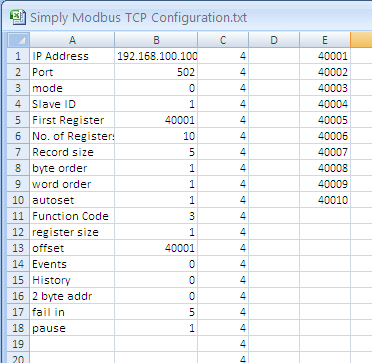Click cell containing 40009
Viewport: 372px width, 363px height.
325,184
